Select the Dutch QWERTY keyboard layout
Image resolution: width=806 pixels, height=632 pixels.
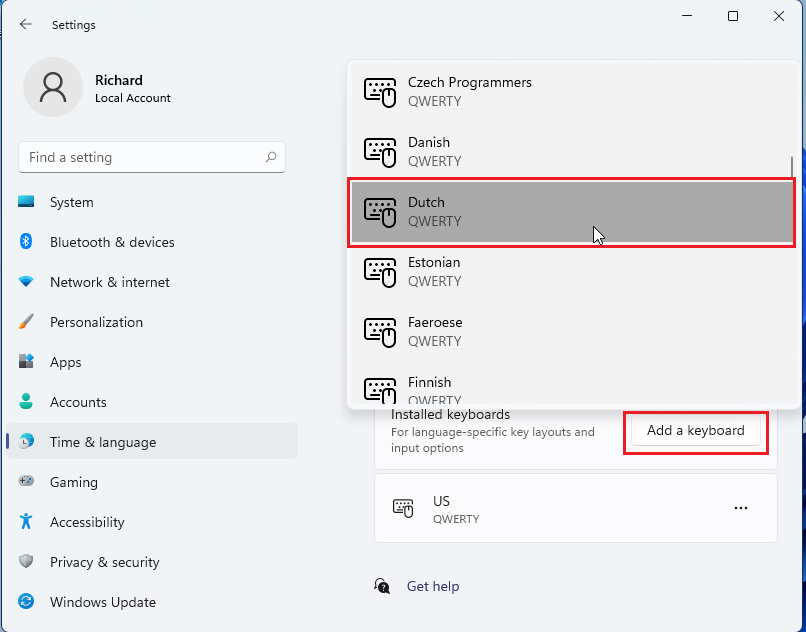570,211
